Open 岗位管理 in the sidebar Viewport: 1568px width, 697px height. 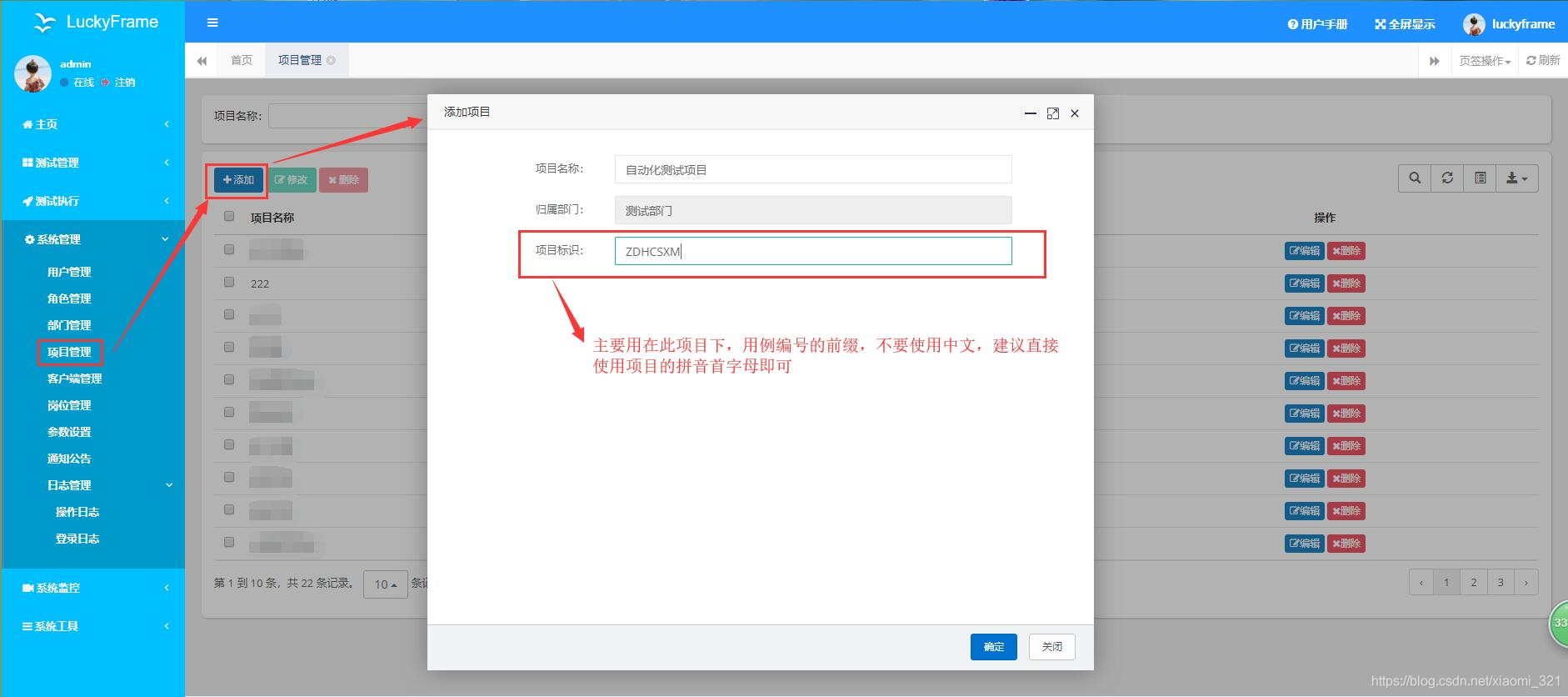pyautogui.click(x=69, y=405)
